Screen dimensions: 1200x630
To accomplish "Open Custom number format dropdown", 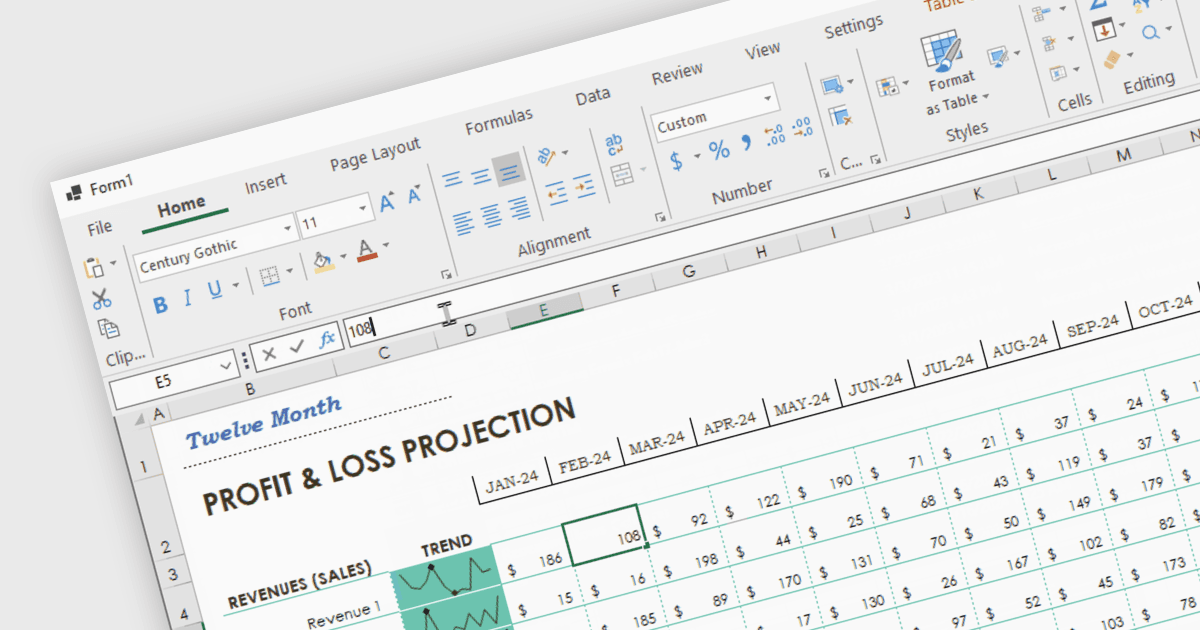I will coord(768,99).
